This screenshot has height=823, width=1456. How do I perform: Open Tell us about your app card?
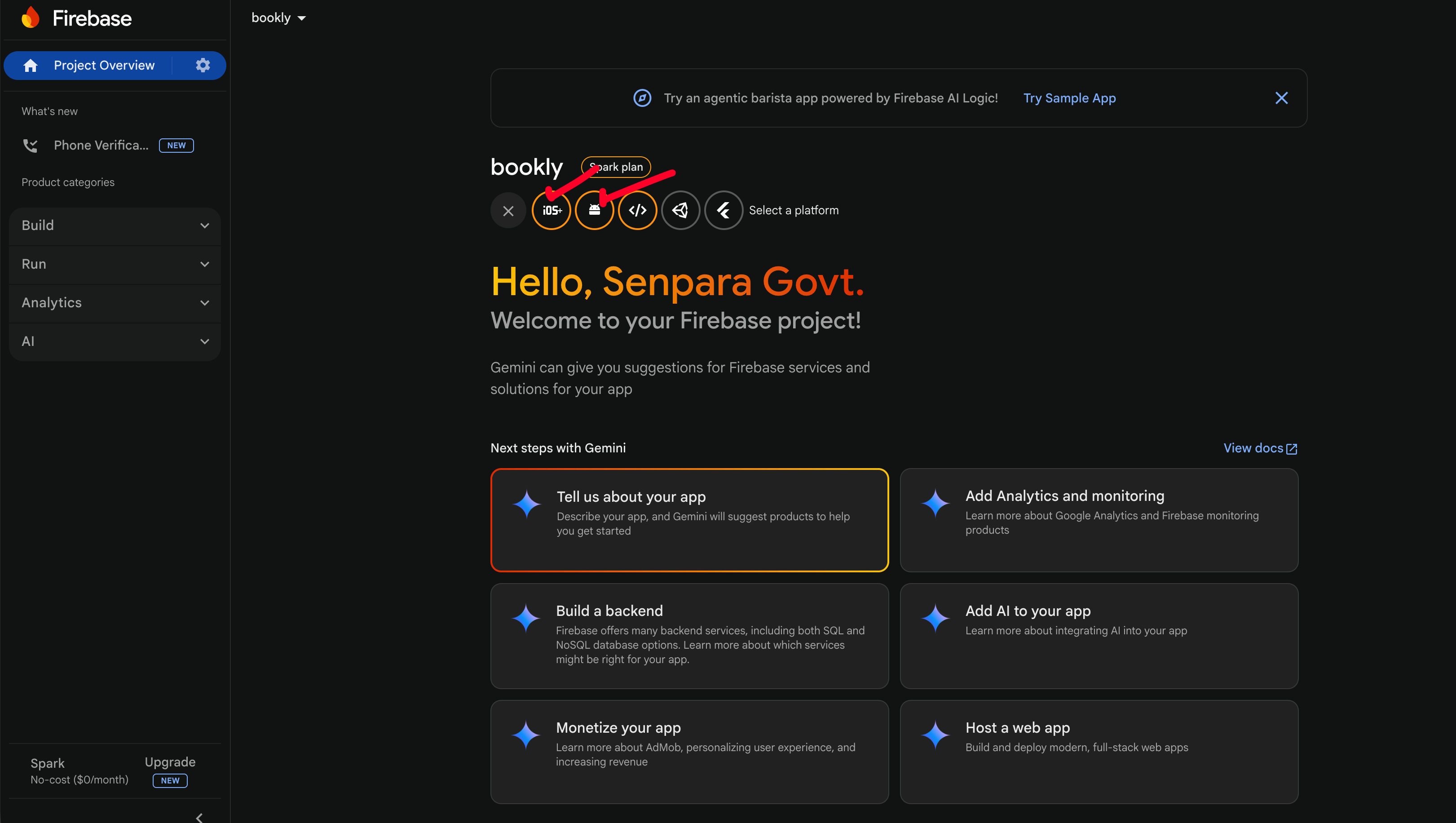[x=689, y=520]
